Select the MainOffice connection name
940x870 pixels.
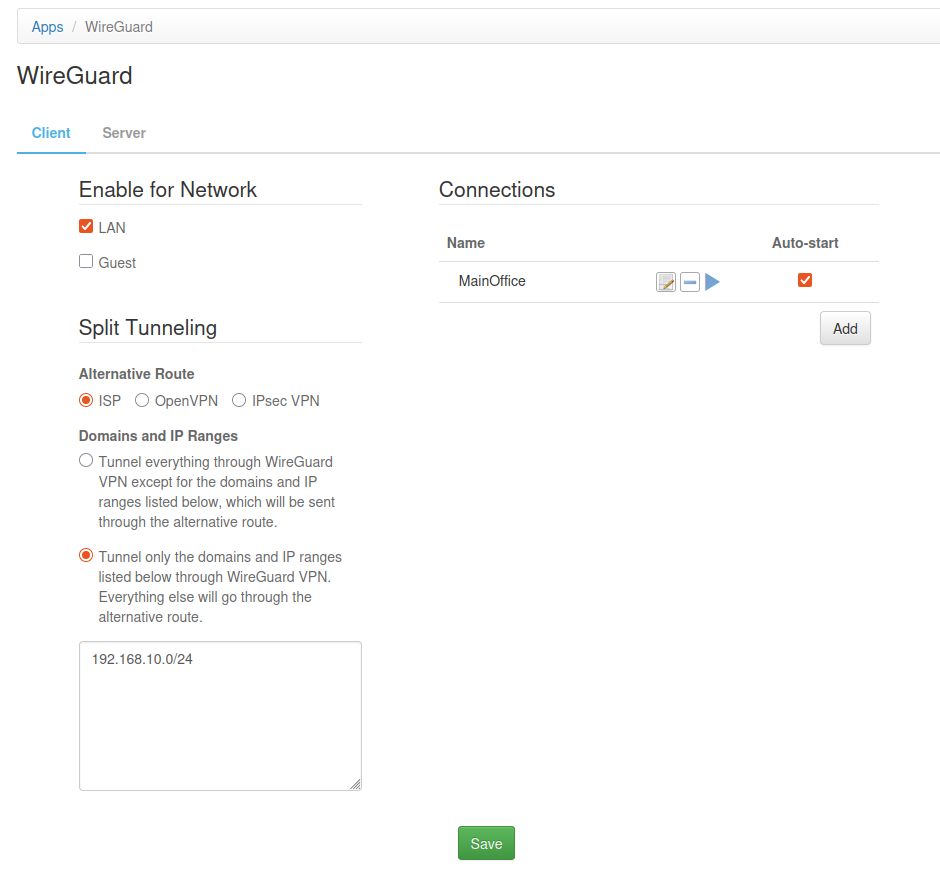point(492,281)
